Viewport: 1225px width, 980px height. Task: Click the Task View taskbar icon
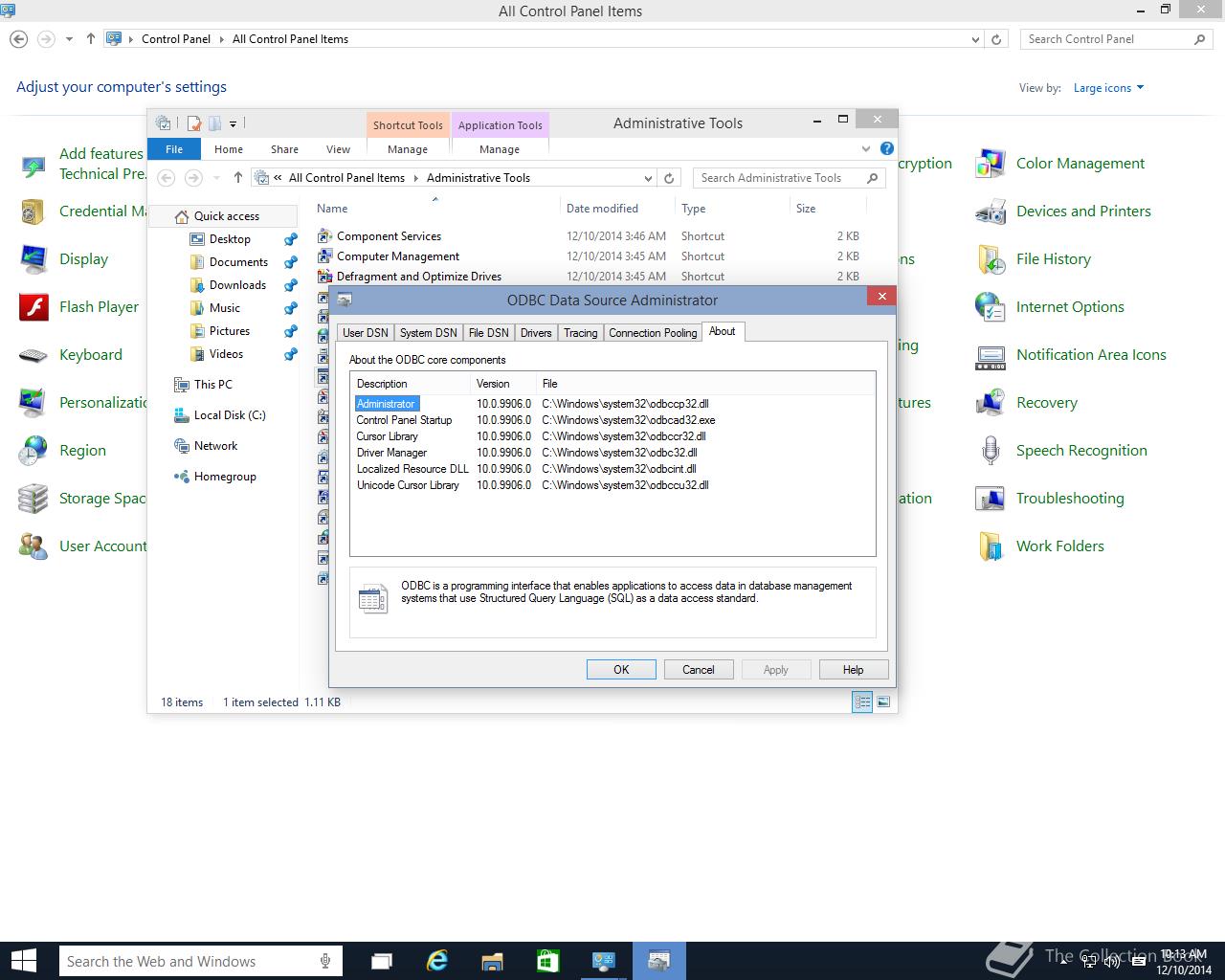click(381, 961)
